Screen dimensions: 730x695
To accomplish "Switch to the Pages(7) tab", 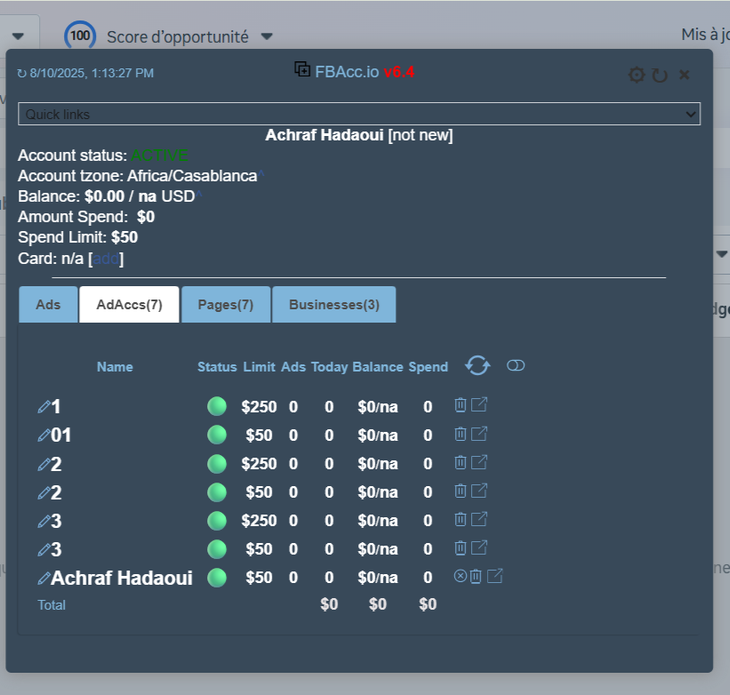I will pyautogui.click(x=225, y=304).
